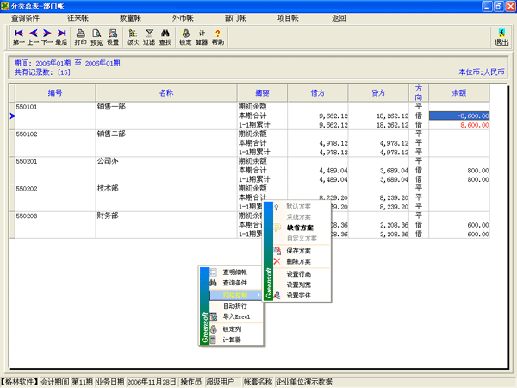Click the 借方 column header
The height and width of the screenshot is (388, 517).
pyautogui.click(x=318, y=93)
